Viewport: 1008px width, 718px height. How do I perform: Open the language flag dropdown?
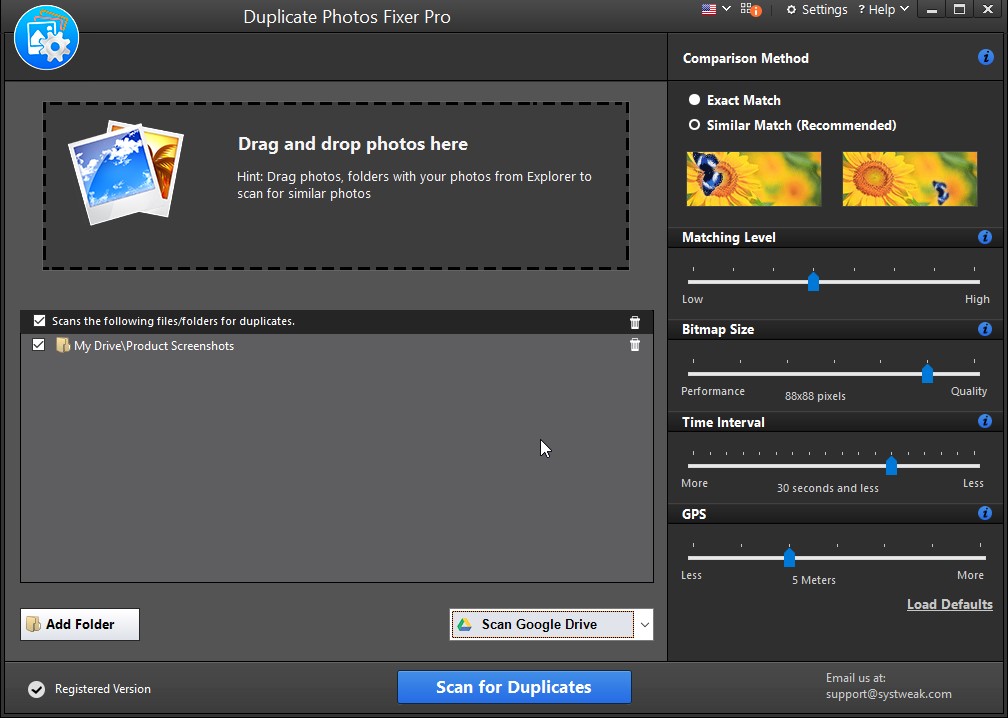pyautogui.click(x=715, y=9)
